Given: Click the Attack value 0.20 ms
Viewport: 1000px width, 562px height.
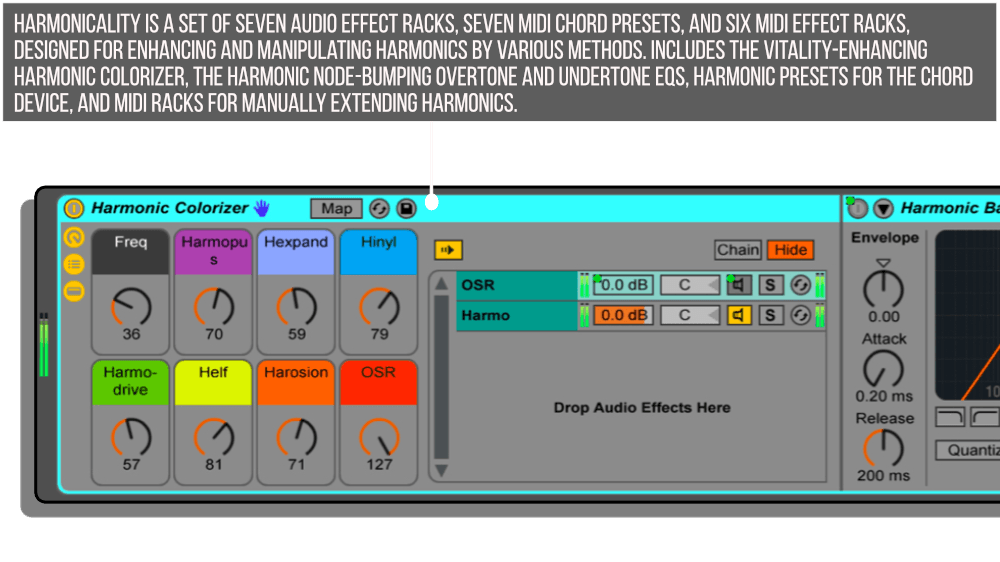Looking at the screenshot, I should tap(884, 396).
